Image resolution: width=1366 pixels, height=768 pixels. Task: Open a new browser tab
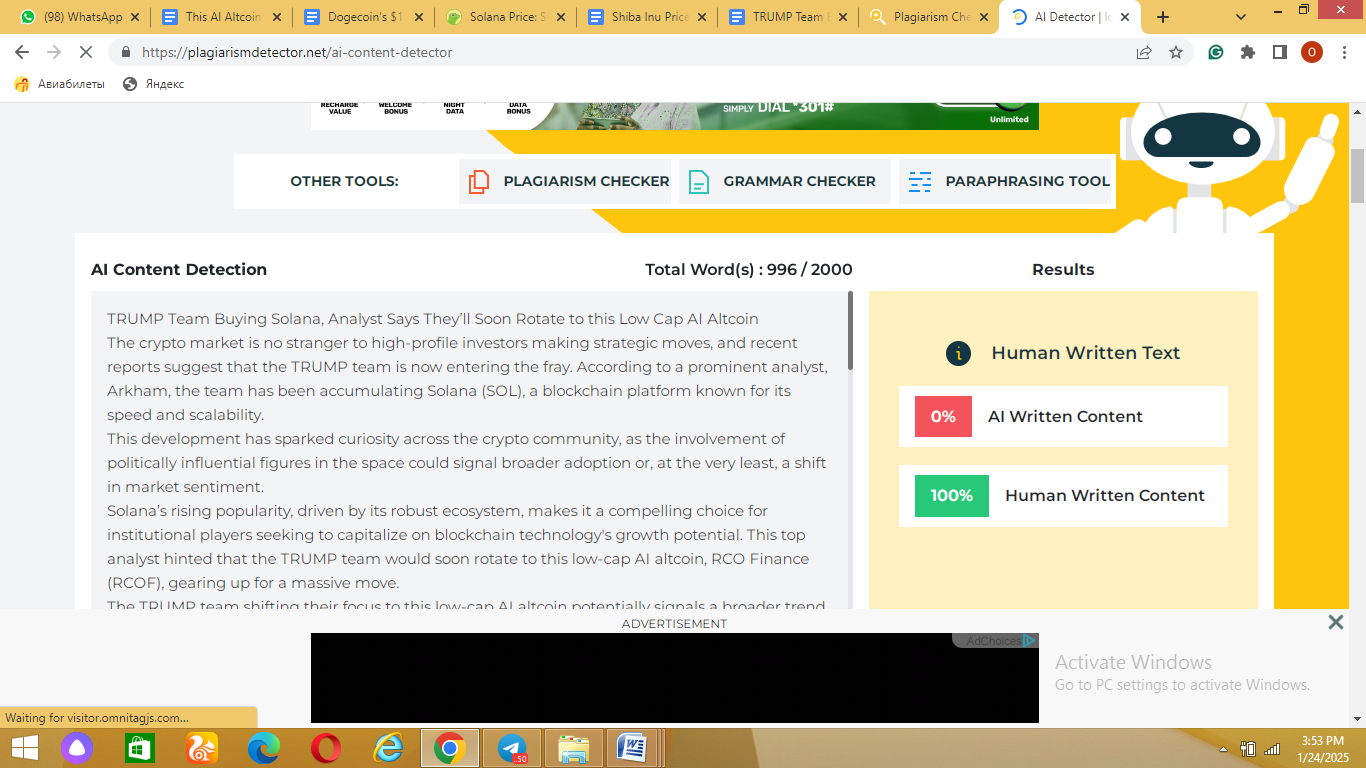(1163, 17)
